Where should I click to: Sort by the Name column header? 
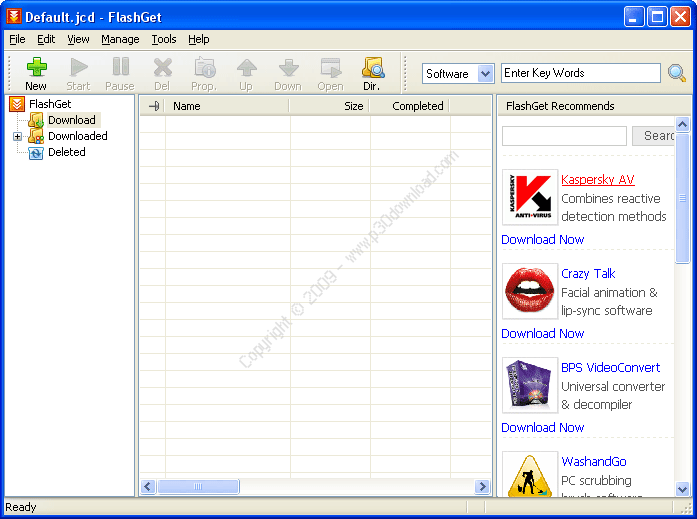[227, 106]
